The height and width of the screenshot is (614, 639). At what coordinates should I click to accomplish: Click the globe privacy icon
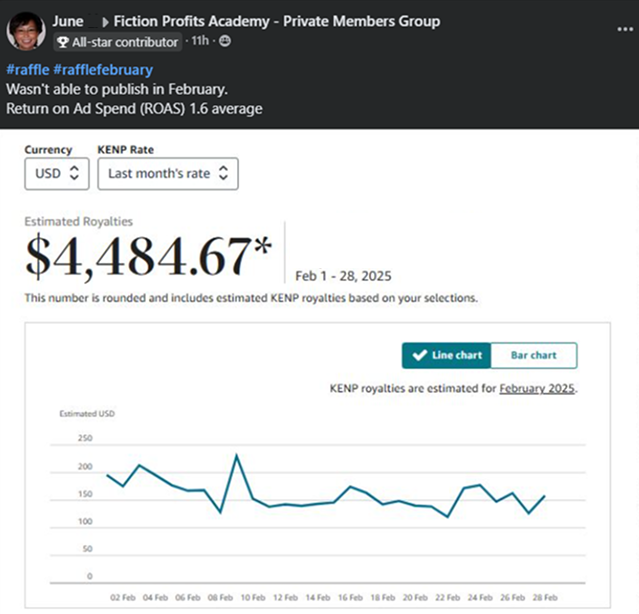(224, 41)
